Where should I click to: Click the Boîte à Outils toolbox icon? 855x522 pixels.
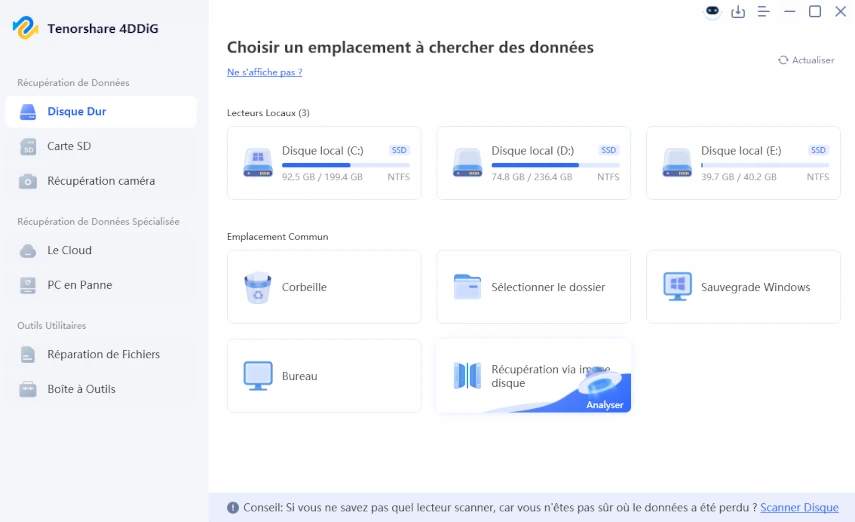28,389
